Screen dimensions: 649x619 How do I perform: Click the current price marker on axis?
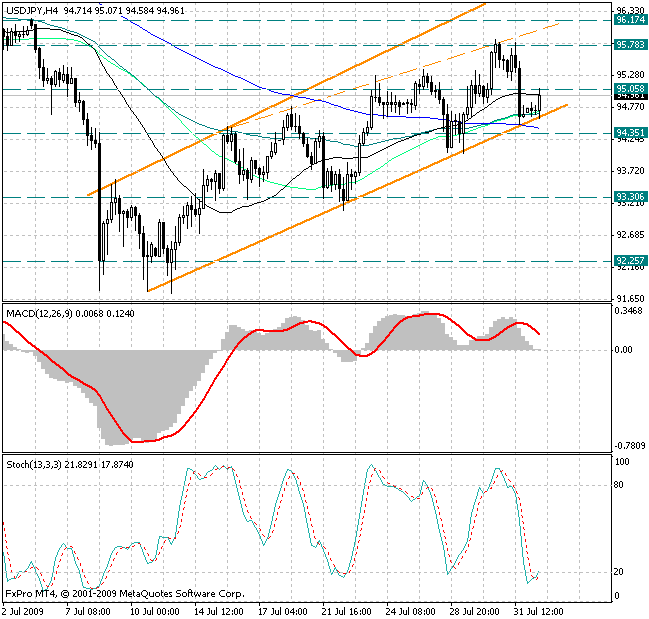tap(630, 96)
